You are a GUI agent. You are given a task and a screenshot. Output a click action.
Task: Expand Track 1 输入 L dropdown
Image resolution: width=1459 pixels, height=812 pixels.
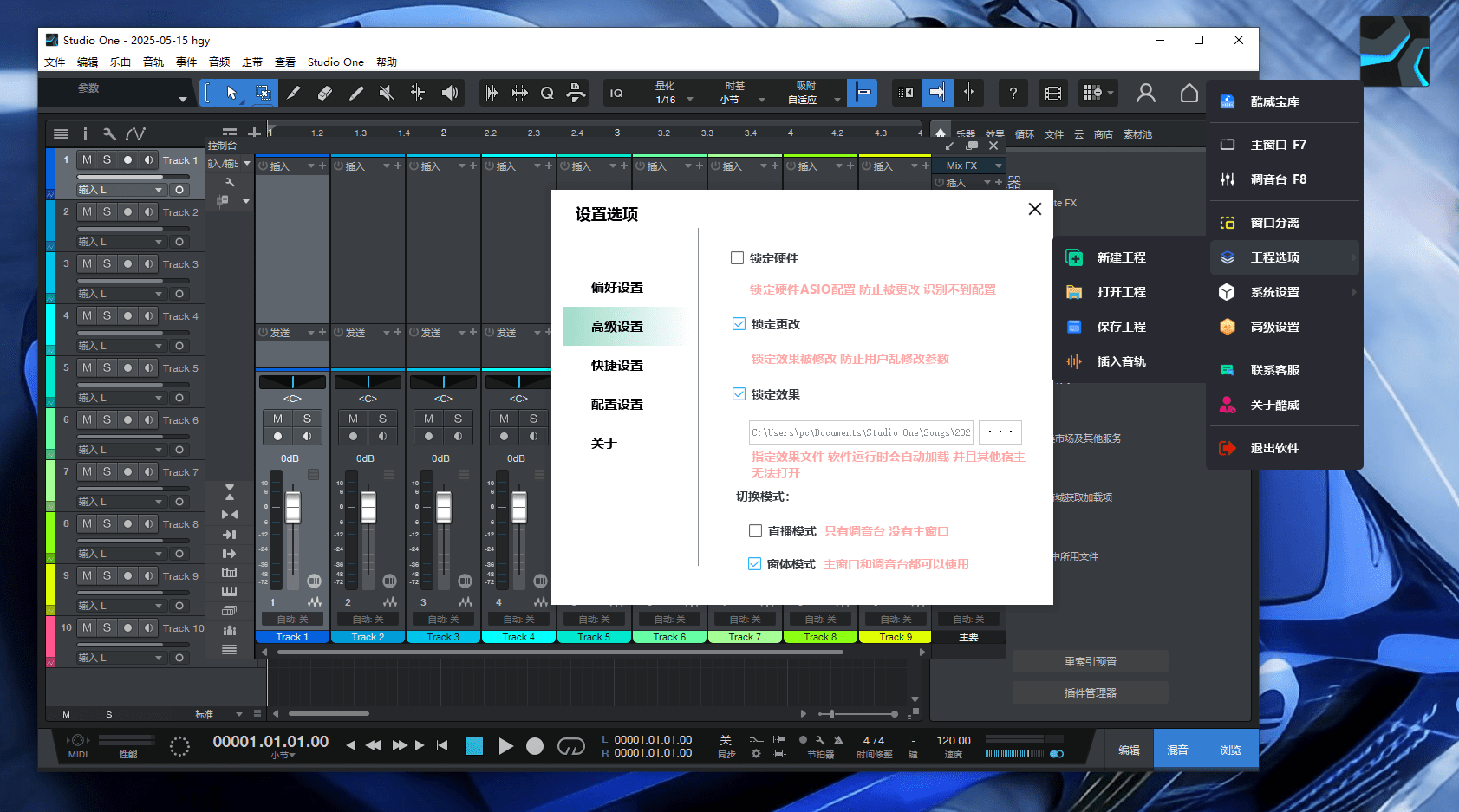point(159,190)
